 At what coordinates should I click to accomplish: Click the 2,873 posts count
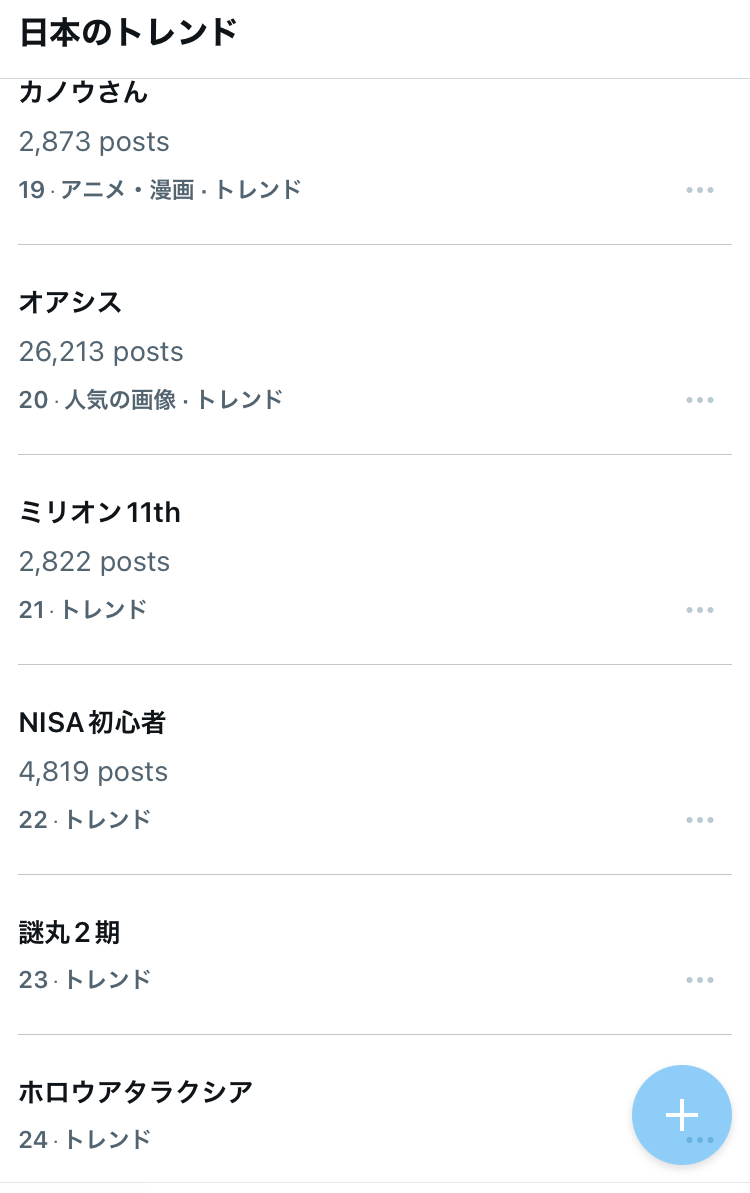(94, 142)
